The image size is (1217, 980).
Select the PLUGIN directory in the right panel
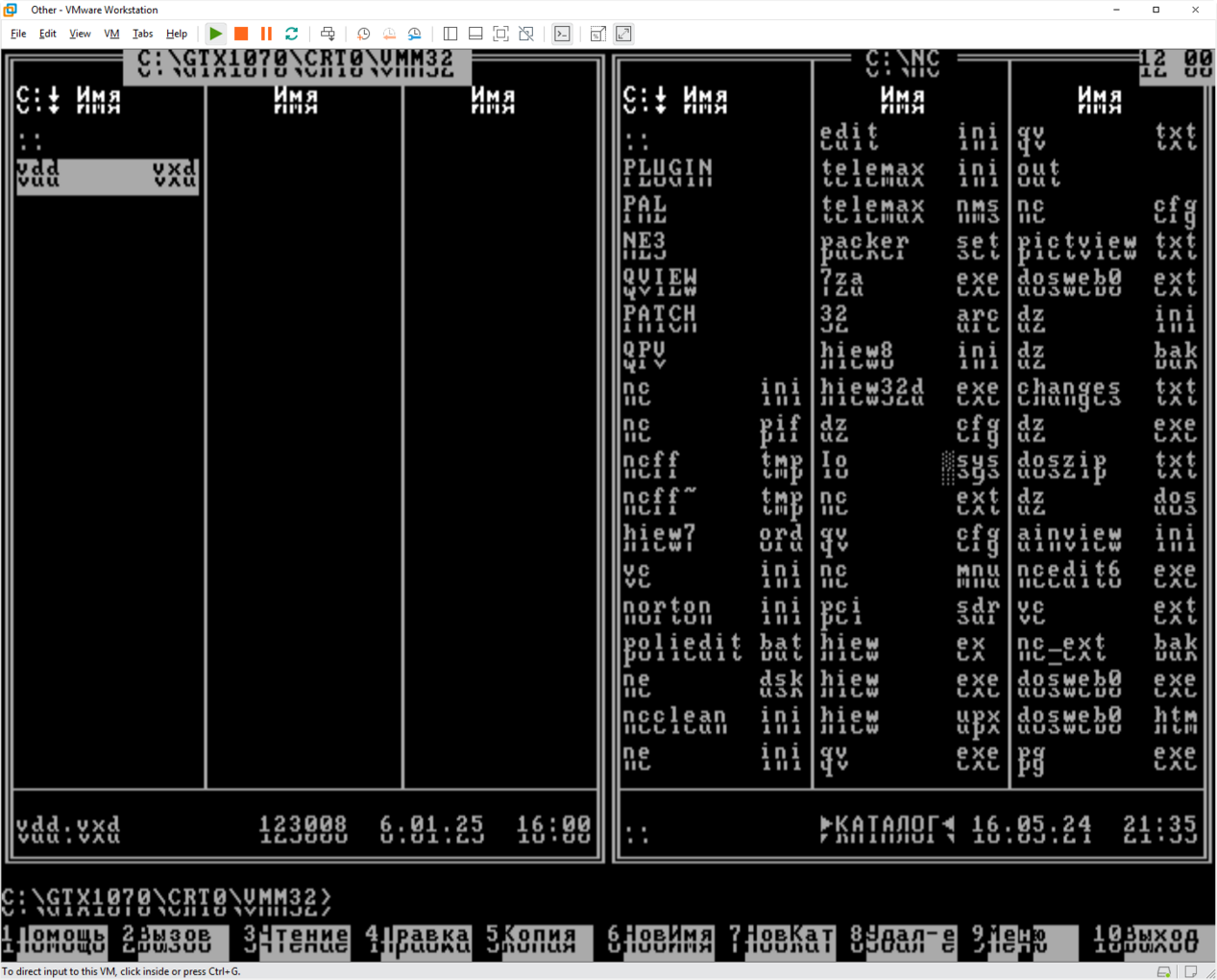(x=669, y=173)
